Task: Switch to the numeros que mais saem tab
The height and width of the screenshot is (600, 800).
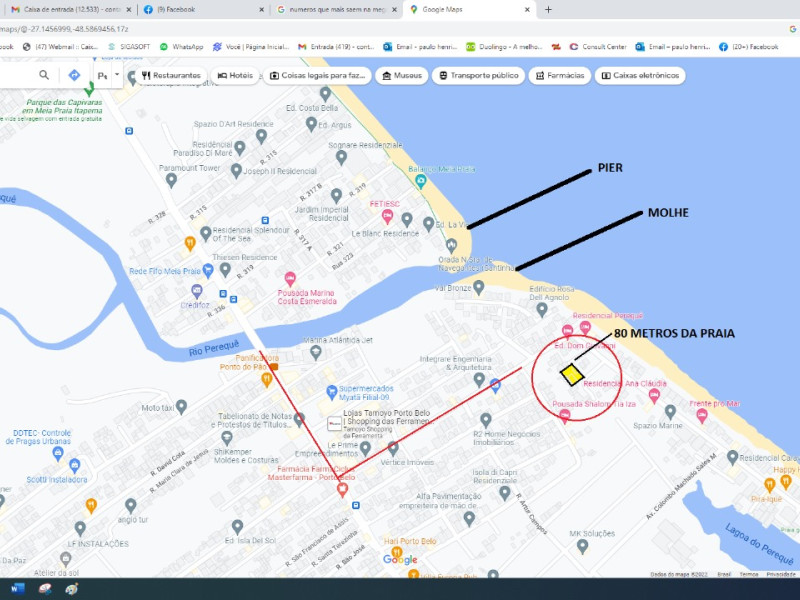Action: coord(337,10)
